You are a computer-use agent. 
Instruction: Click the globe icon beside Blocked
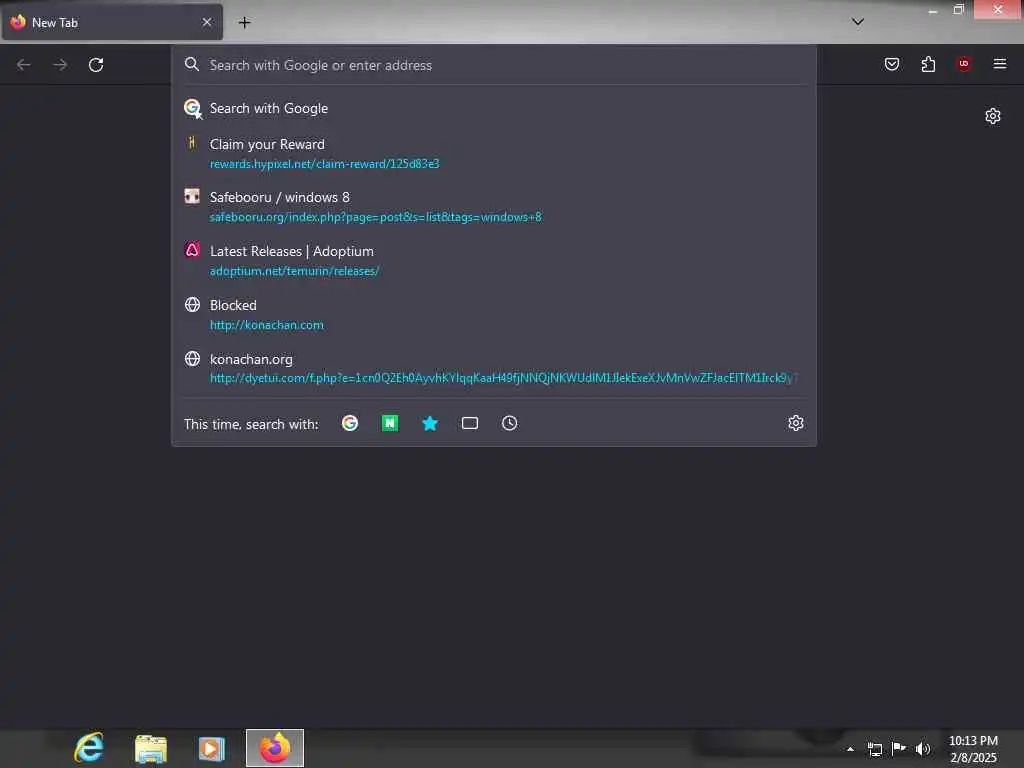click(192, 304)
